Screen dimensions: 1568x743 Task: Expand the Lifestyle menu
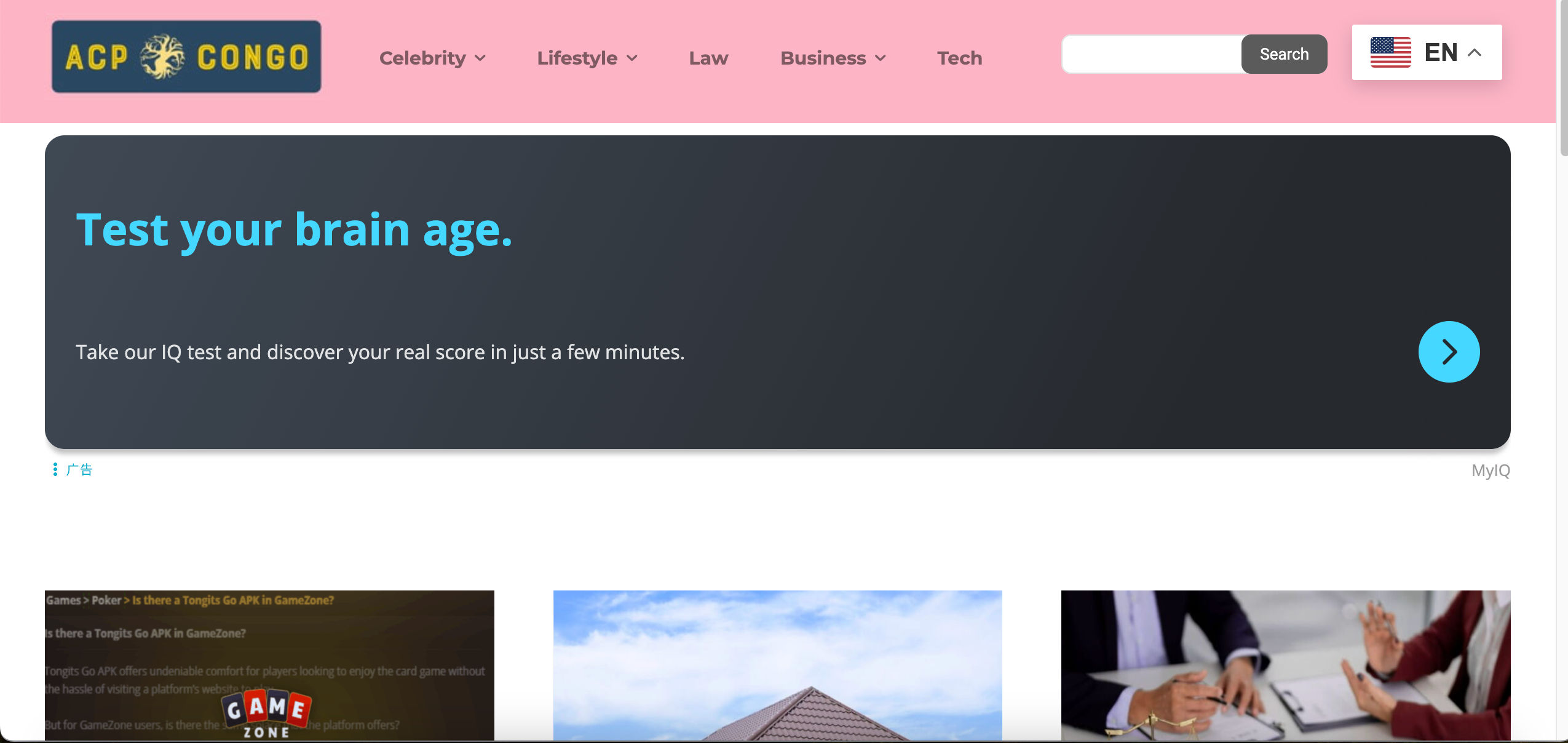click(587, 58)
